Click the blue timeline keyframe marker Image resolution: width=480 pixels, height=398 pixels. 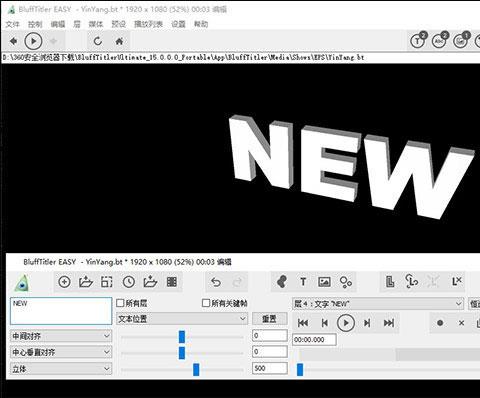[300, 370]
